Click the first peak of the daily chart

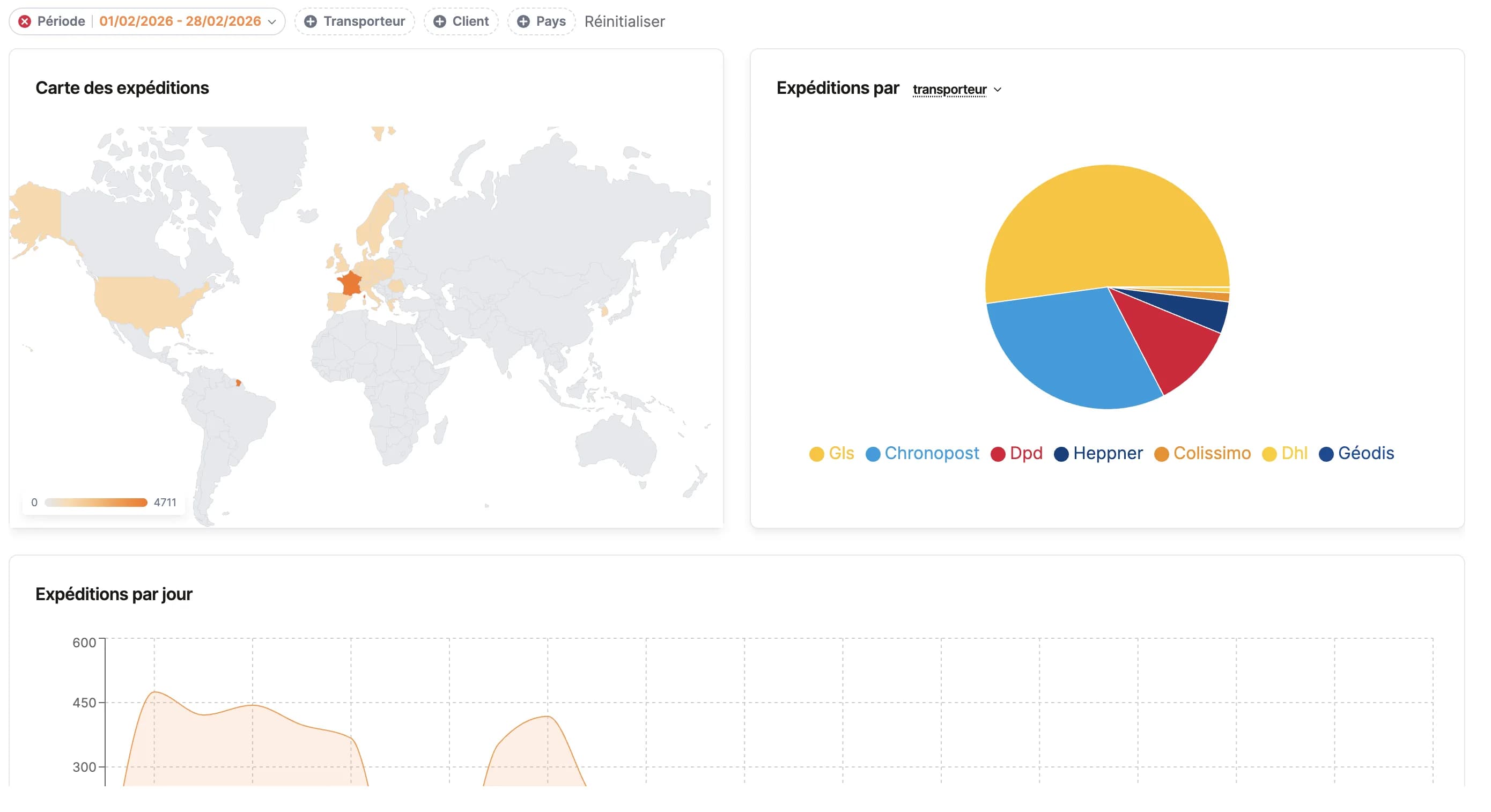tap(154, 692)
